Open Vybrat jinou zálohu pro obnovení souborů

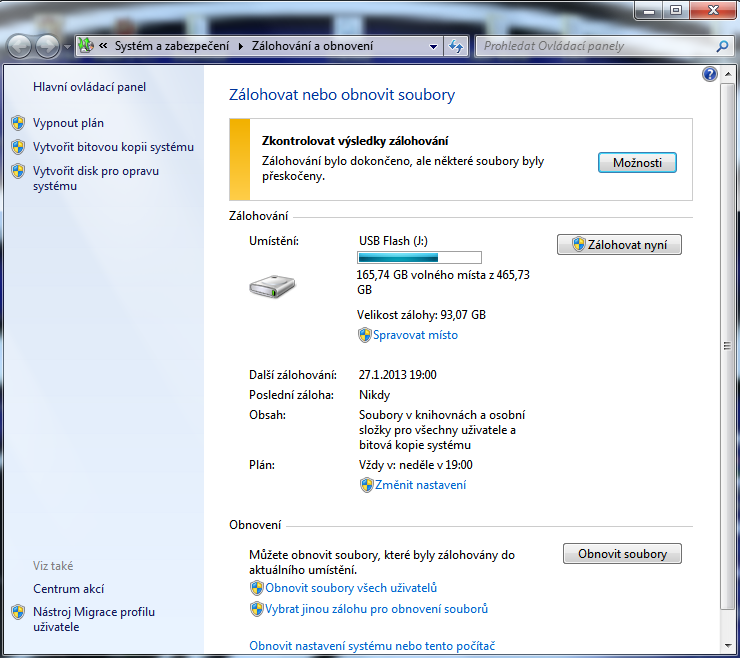point(377,609)
